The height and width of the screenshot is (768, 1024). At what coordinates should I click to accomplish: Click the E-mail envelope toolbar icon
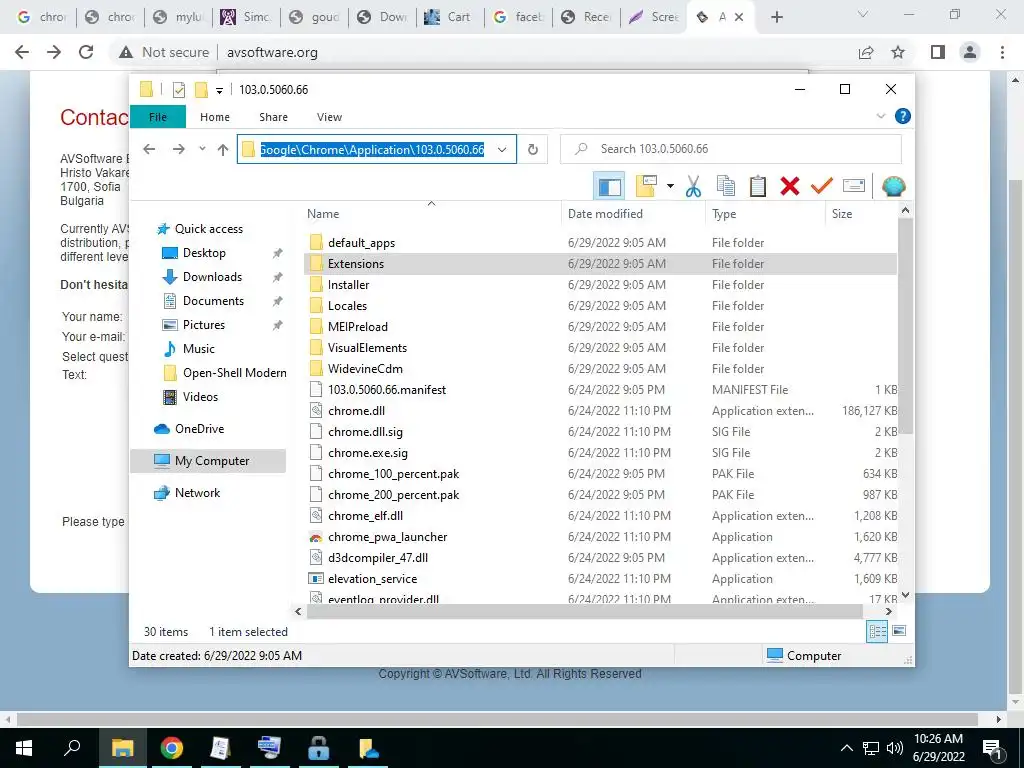pos(854,187)
